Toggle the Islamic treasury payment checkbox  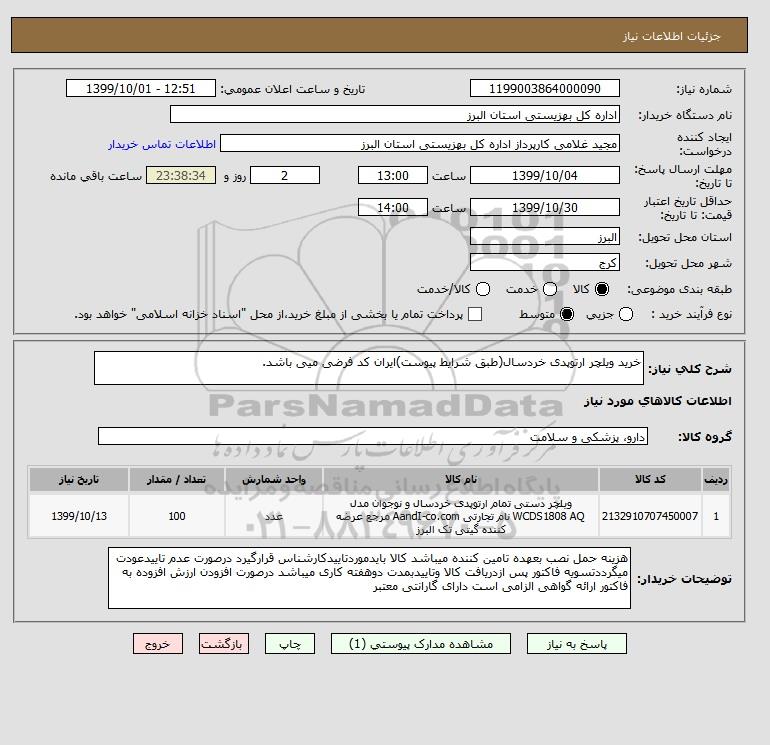pos(475,314)
